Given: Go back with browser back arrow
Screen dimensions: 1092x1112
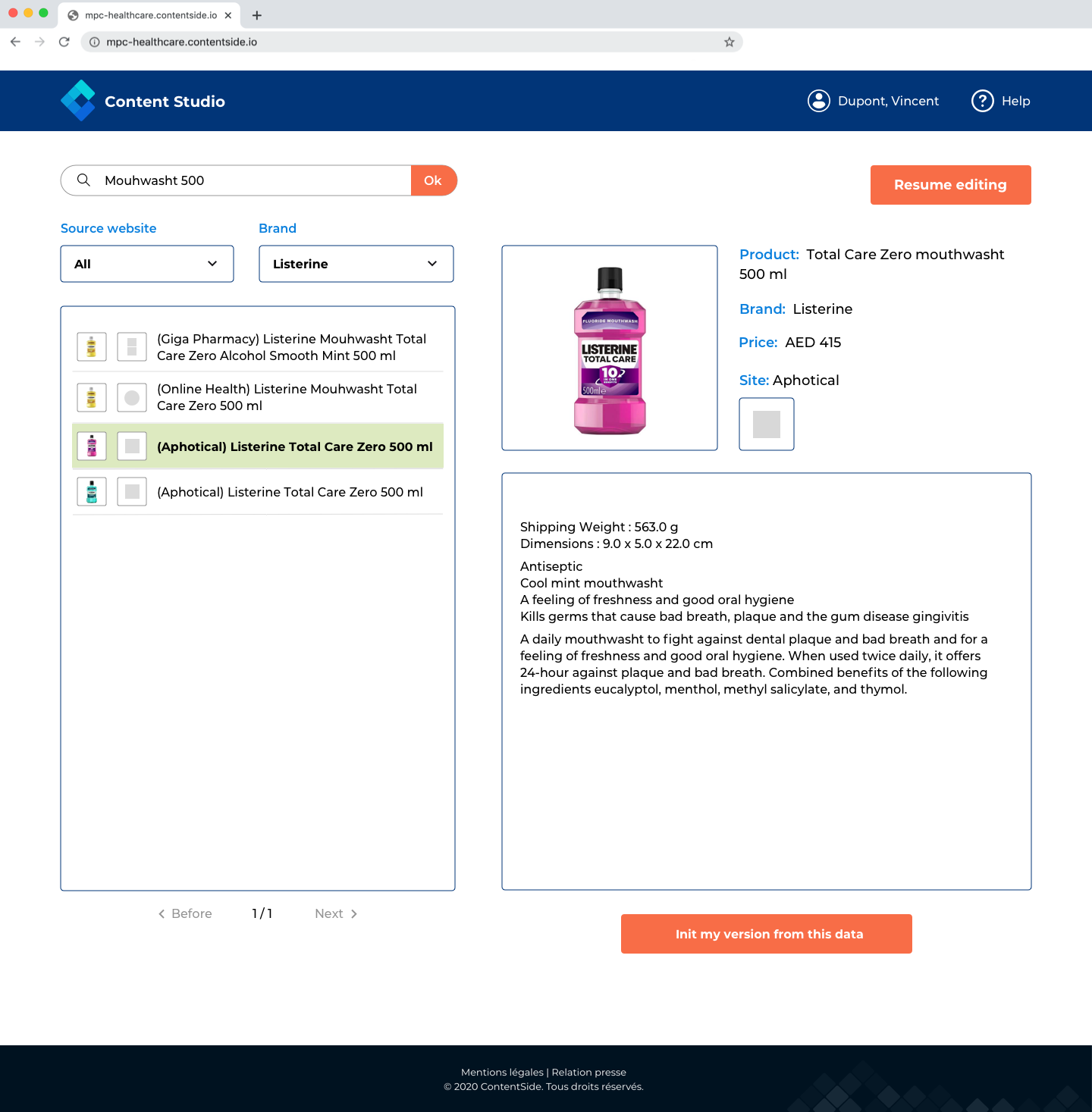Looking at the screenshot, I should coord(15,42).
